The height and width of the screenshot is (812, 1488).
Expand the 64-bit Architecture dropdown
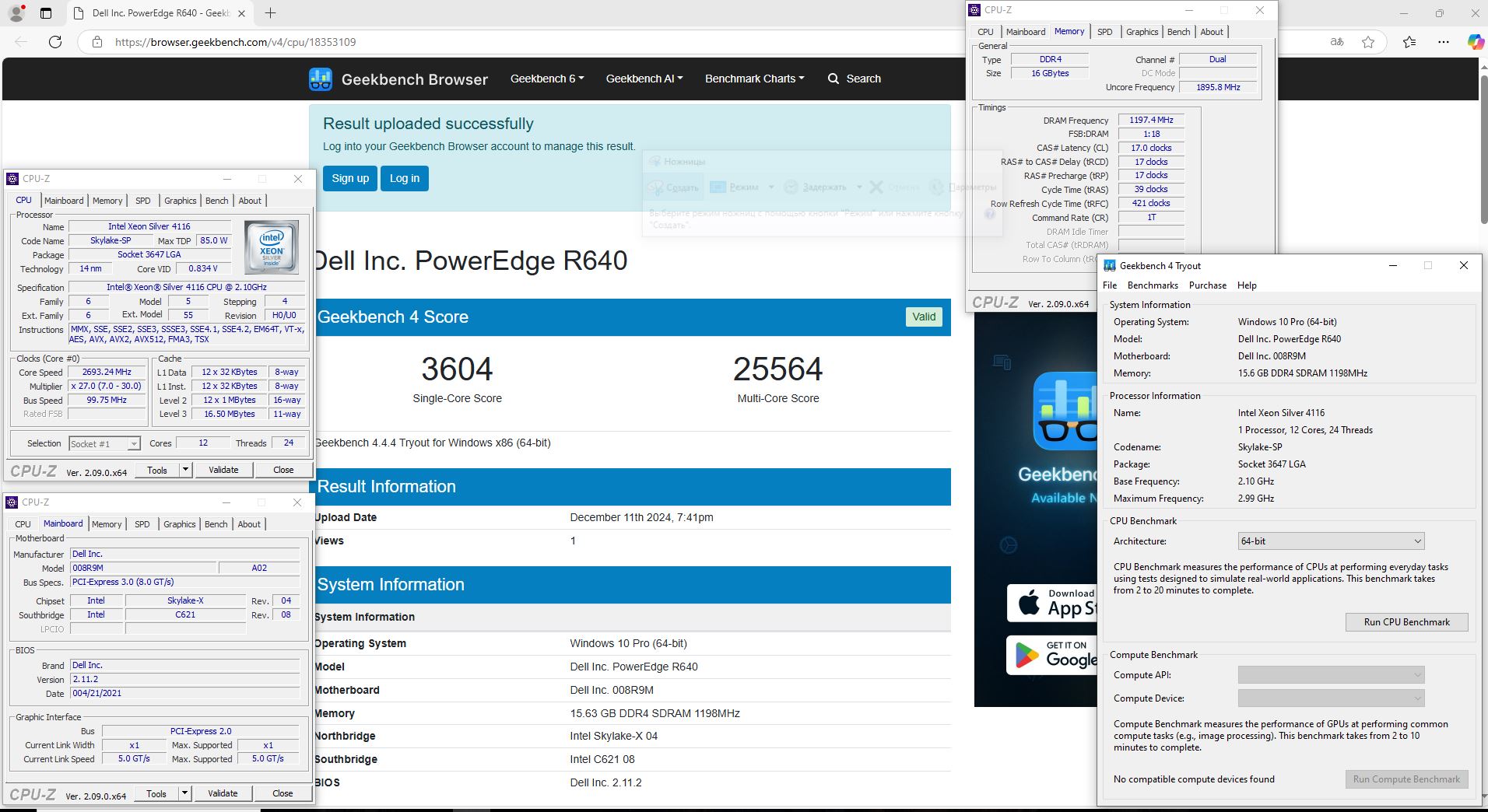(x=1331, y=541)
